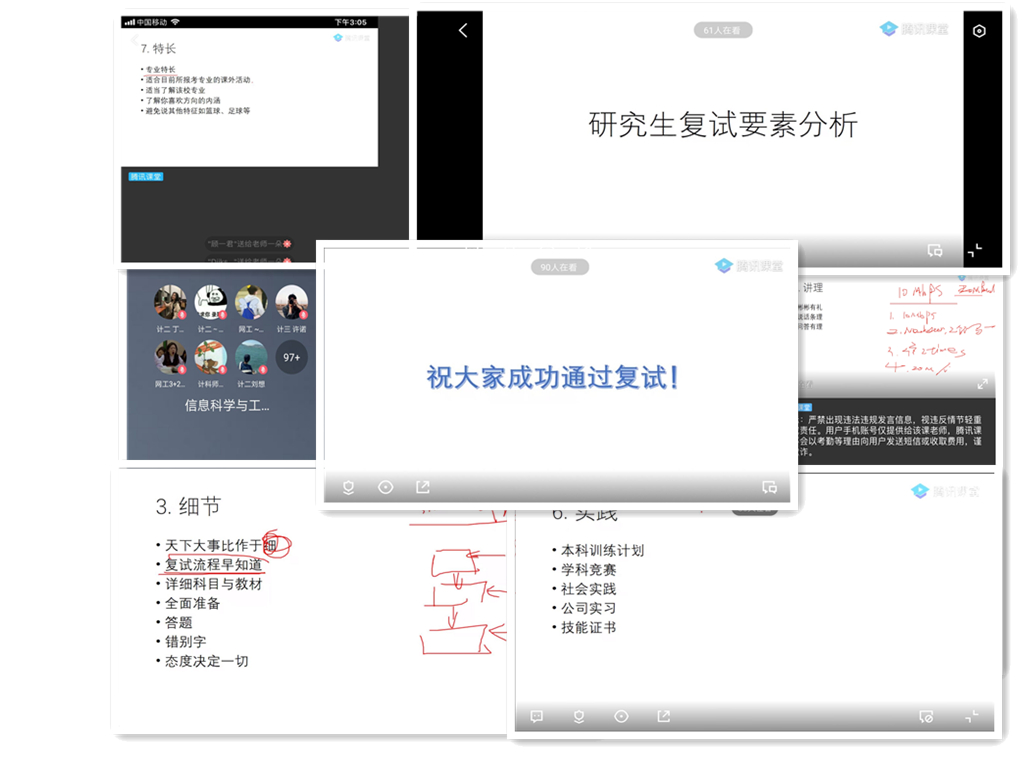Click share icon on the 实践 video toolbar
1024x768 pixels.
tap(663, 716)
